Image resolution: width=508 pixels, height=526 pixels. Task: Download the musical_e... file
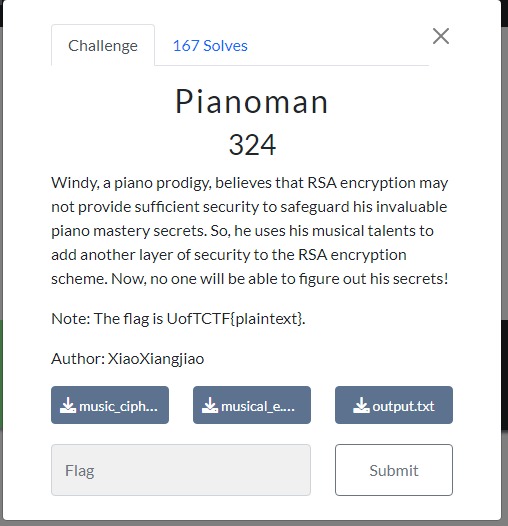[x=252, y=405]
